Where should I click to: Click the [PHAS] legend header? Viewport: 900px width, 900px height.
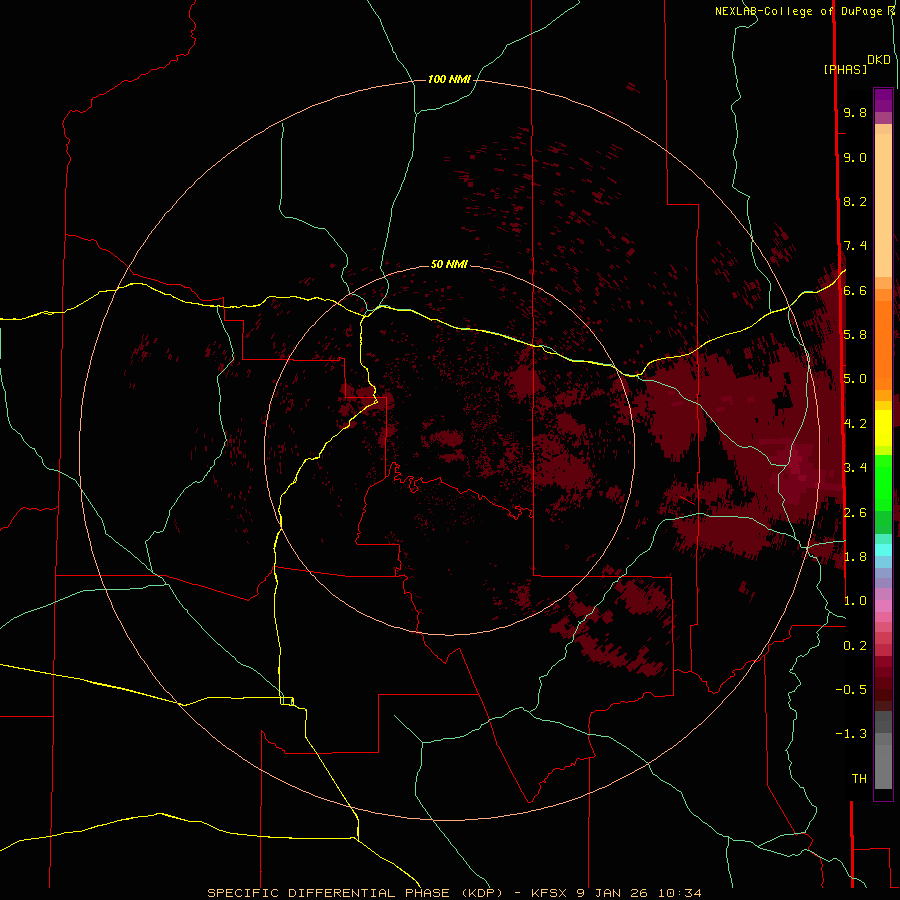[x=845, y=69]
